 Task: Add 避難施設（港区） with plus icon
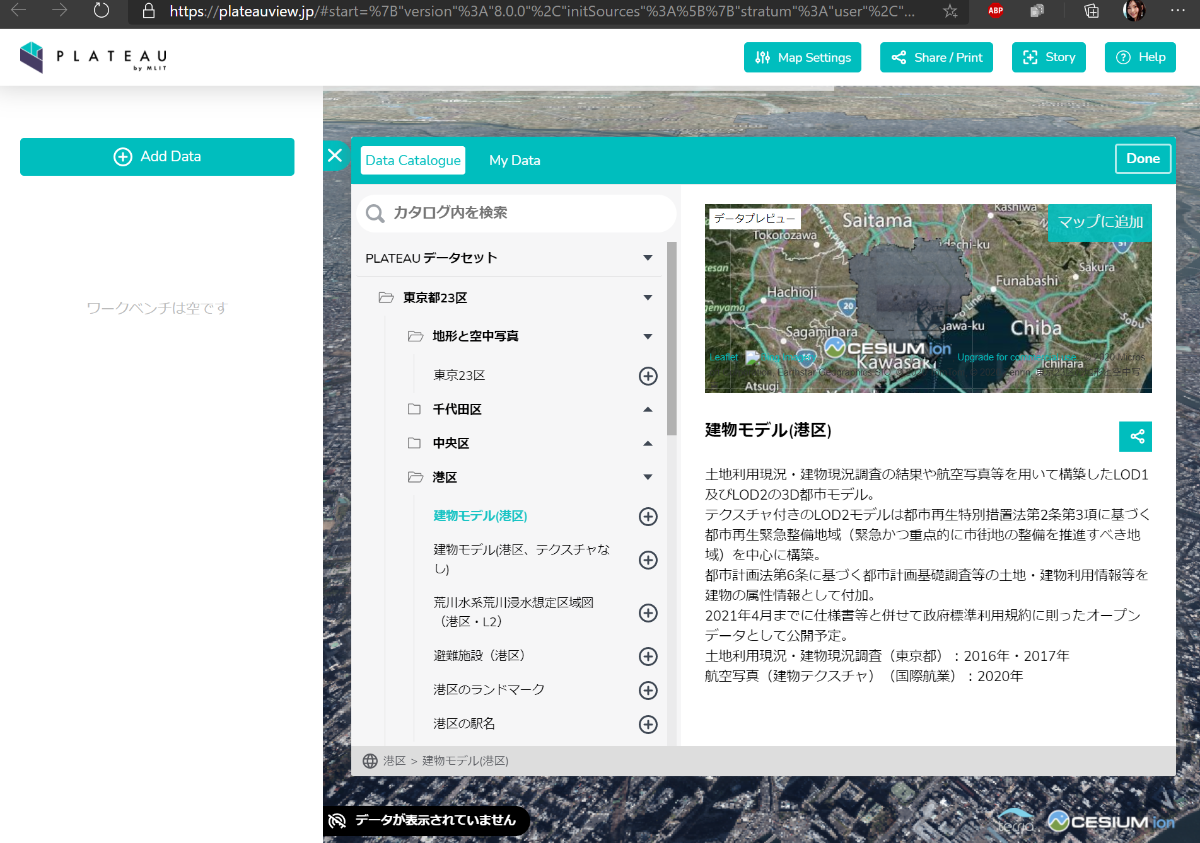point(648,656)
